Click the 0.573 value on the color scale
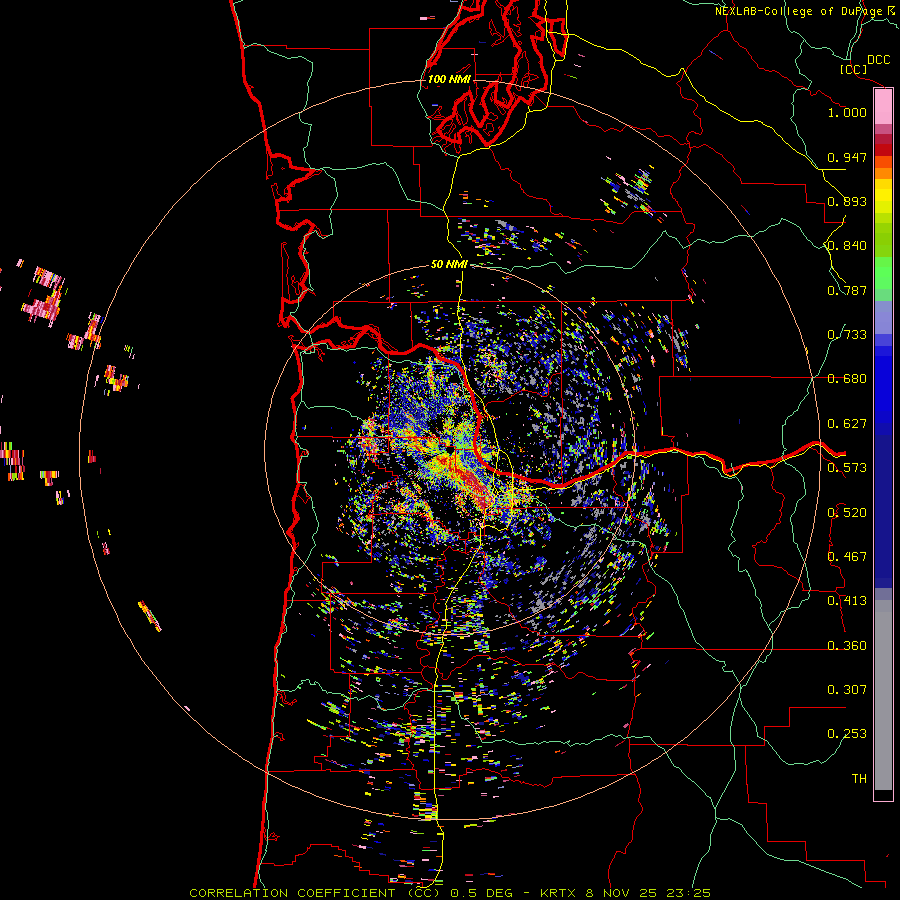This screenshot has height=900, width=900. pos(847,468)
